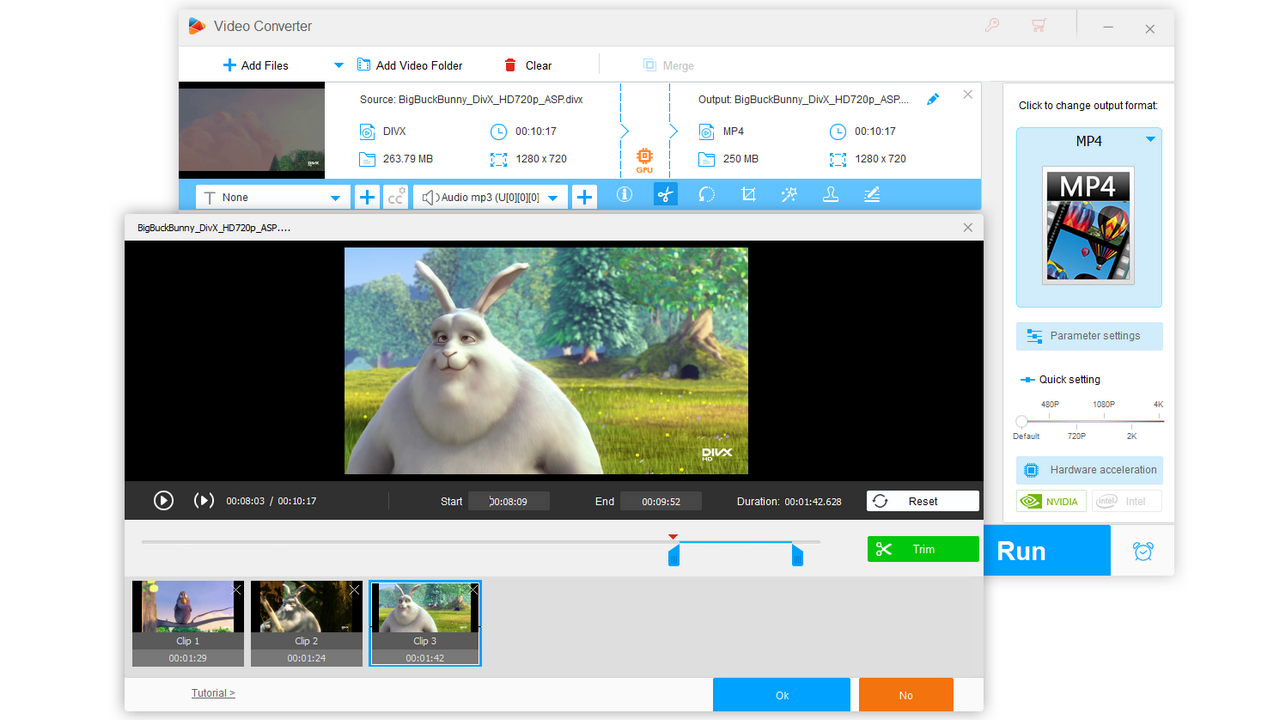The height and width of the screenshot is (720, 1280).
Task: Open the Tutorial link
Action: [212, 692]
